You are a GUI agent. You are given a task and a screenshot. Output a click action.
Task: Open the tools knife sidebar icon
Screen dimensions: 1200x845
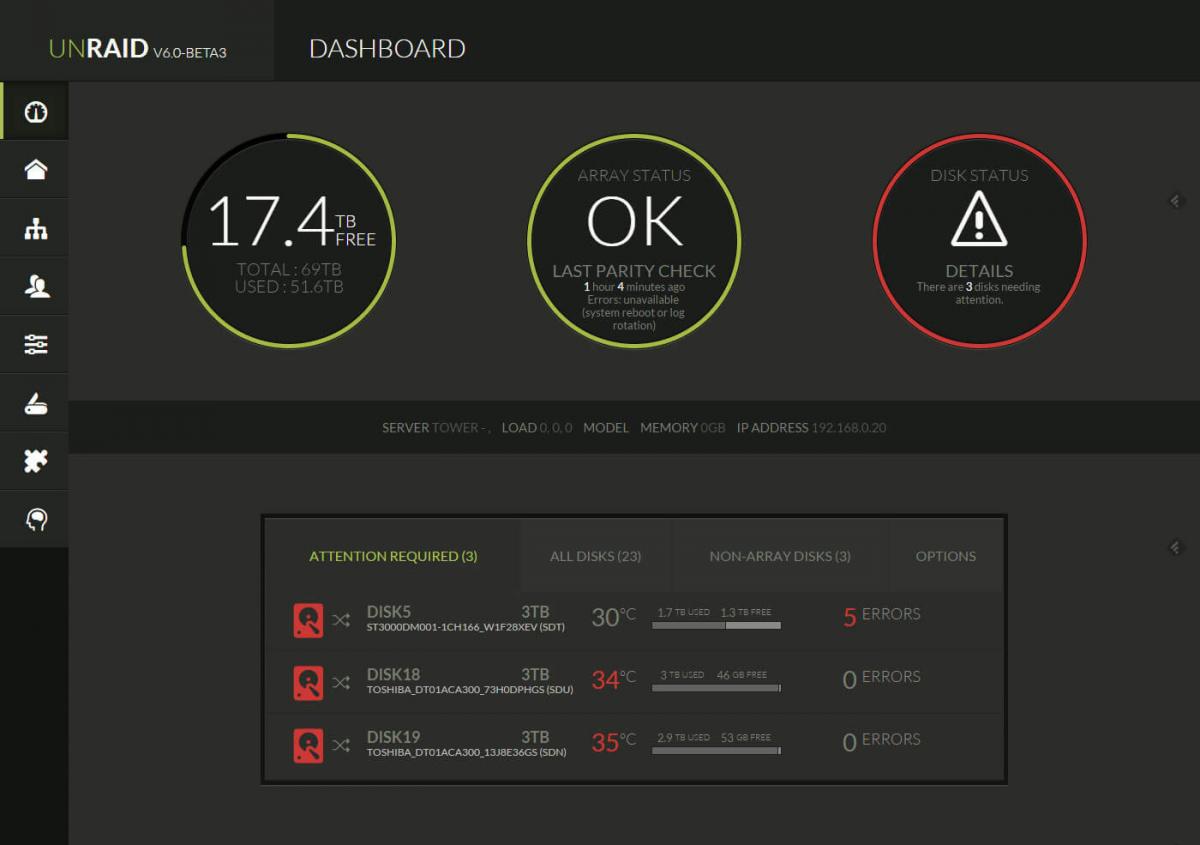click(x=36, y=403)
